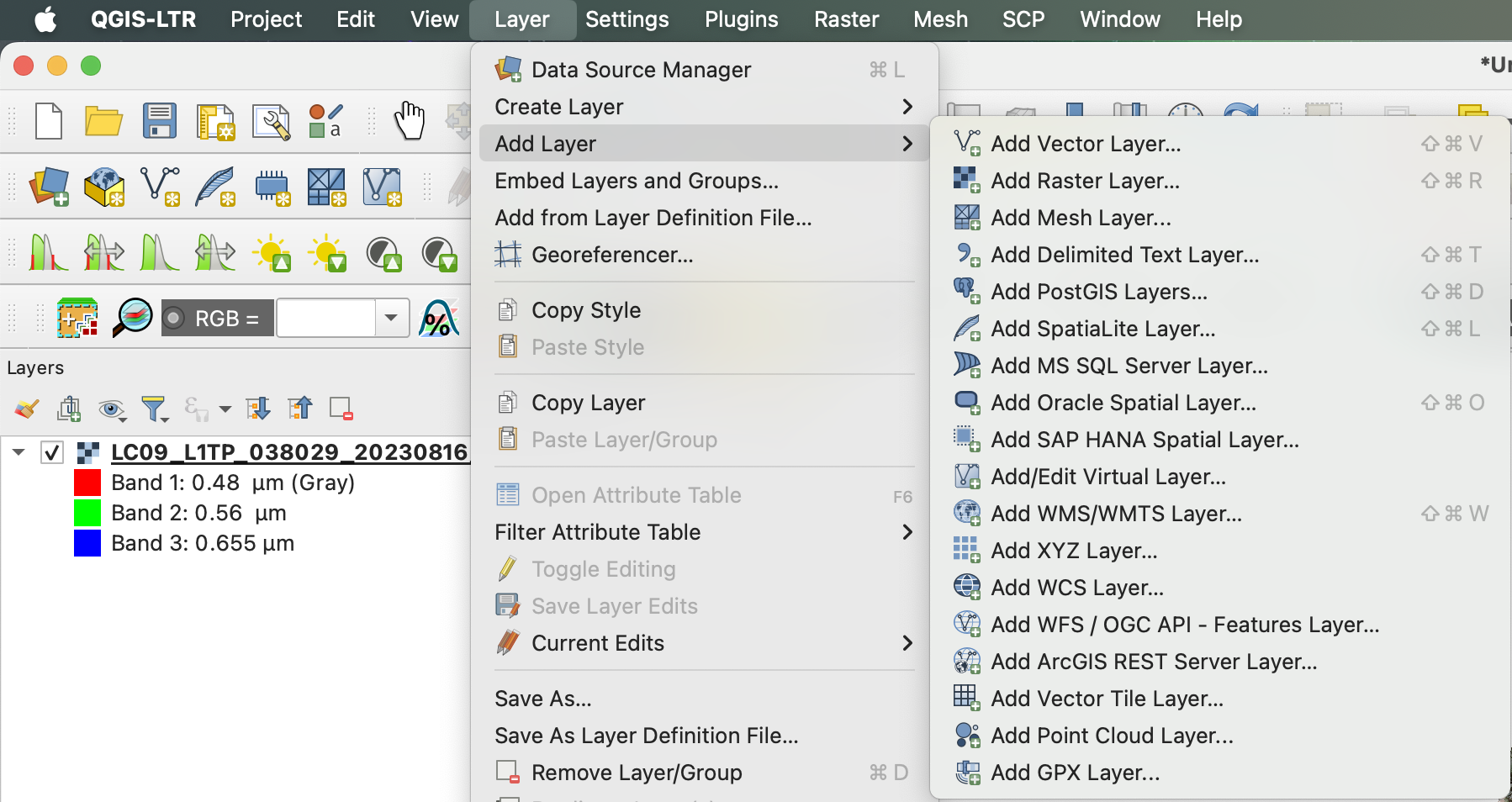Click the green Band 2 color swatch
The image size is (1512, 802).
87,513
